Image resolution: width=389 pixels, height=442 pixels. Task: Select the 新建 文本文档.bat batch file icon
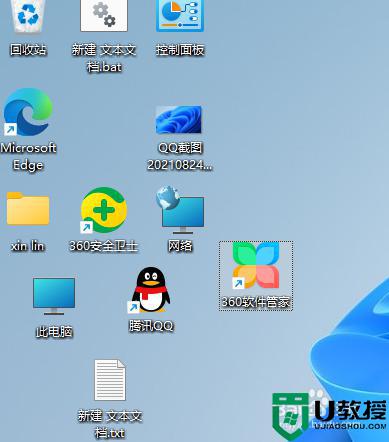[x=104, y=15]
